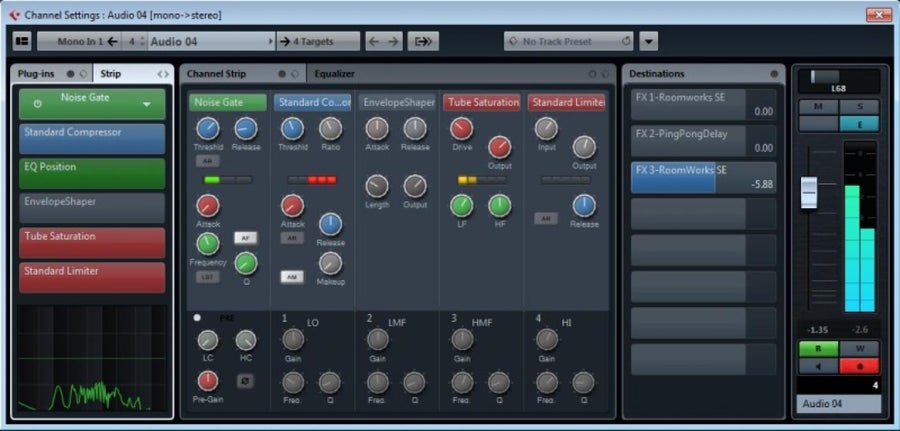The image size is (900, 431).
Task: Solo the channel with the S button
Action: pos(859,107)
